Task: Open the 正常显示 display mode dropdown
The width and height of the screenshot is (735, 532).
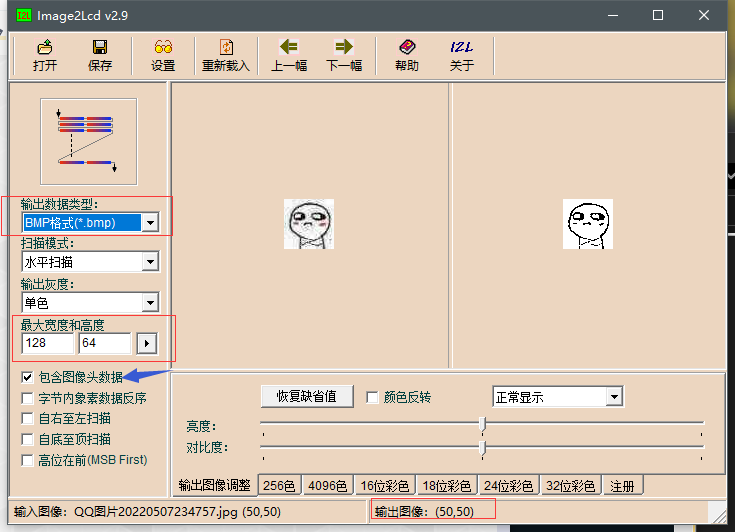Action: (614, 397)
